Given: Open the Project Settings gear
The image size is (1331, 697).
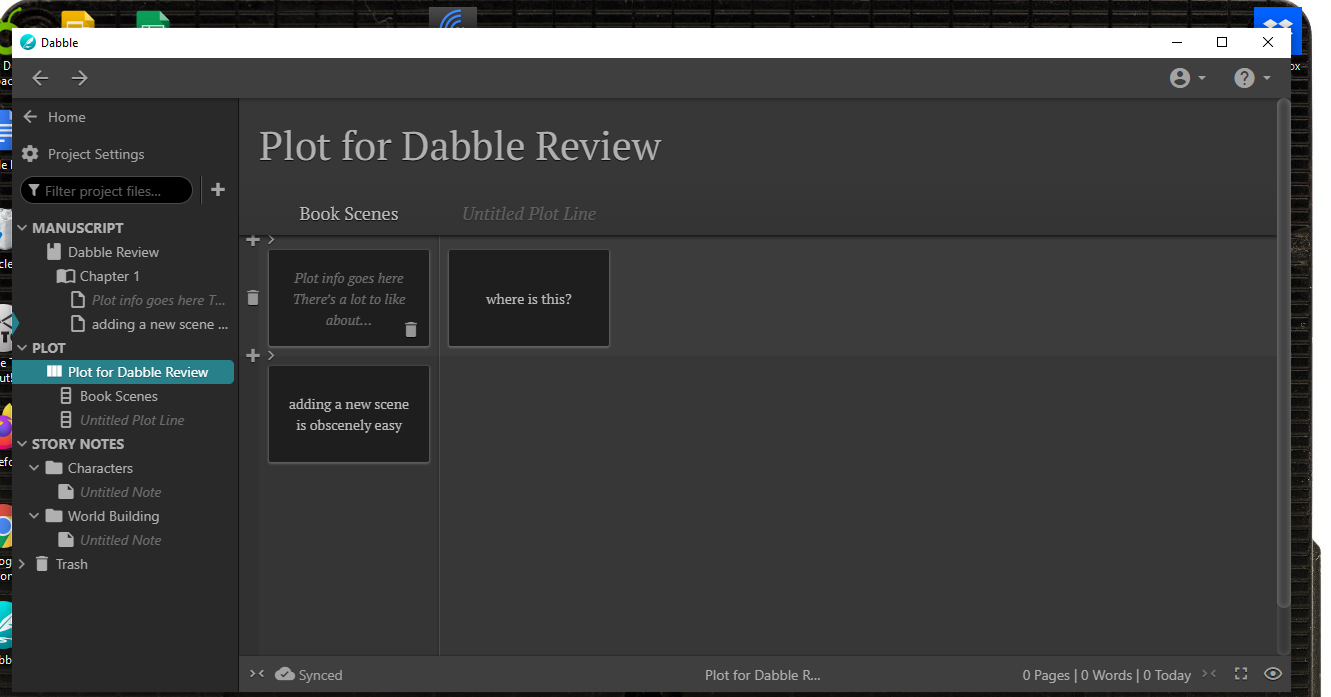Looking at the screenshot, I should (x=30, y=154).
